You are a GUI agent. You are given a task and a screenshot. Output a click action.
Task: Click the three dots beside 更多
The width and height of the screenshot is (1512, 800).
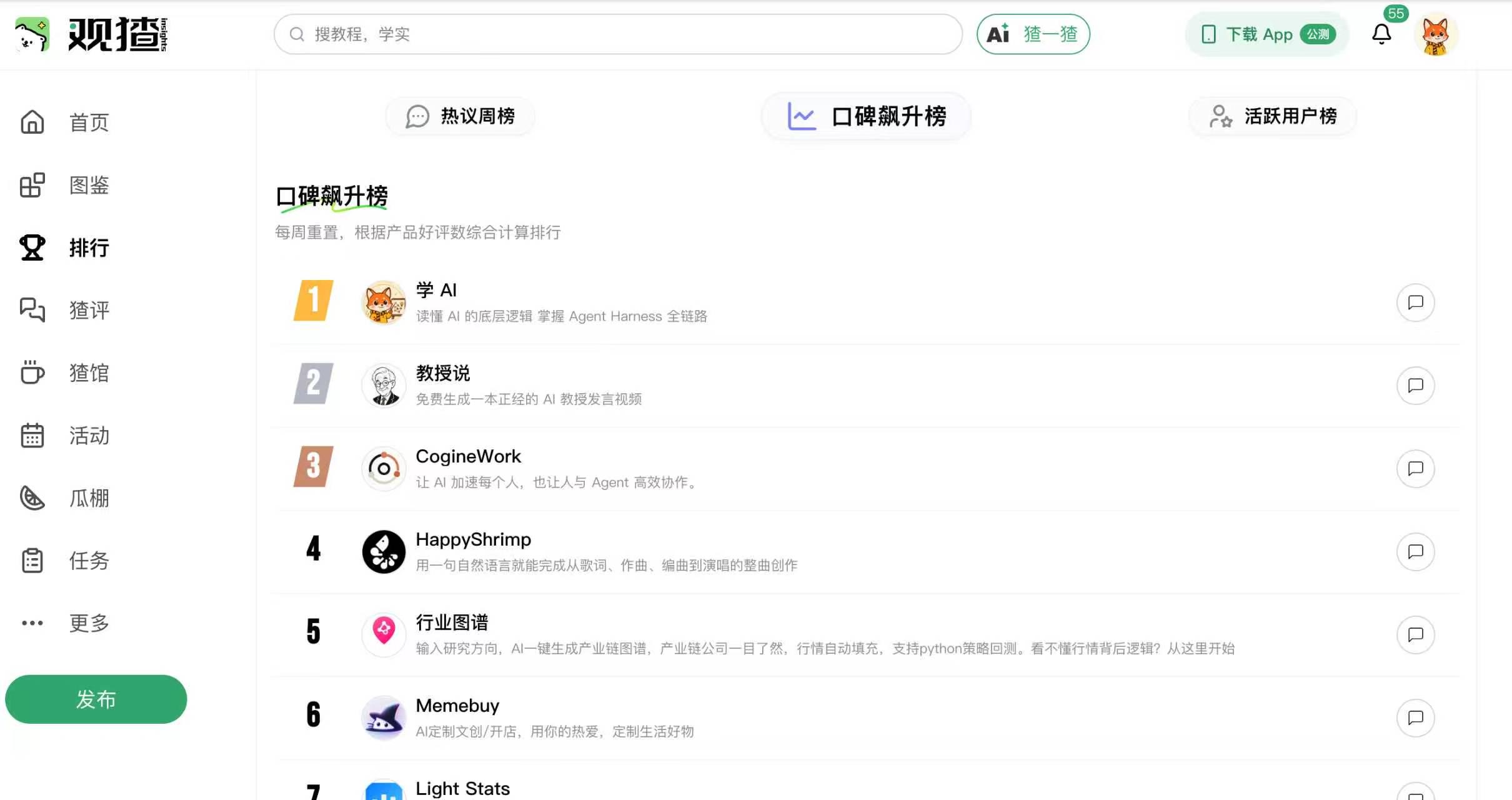pos(32,623)
